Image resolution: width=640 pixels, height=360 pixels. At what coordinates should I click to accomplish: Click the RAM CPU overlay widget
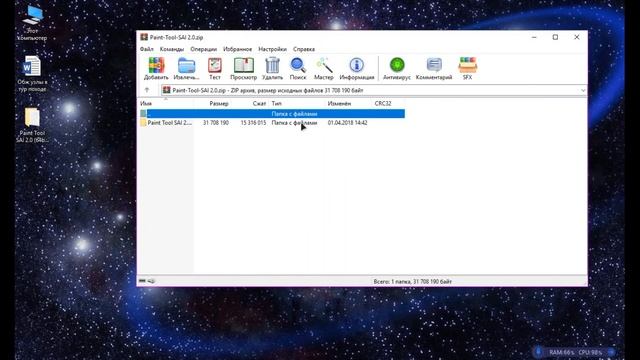(x=575, y=352)
